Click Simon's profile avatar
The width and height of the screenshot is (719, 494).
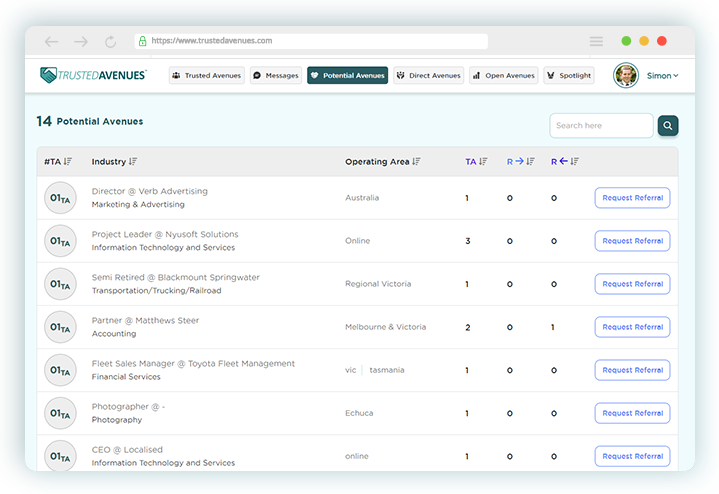point(625,75)
